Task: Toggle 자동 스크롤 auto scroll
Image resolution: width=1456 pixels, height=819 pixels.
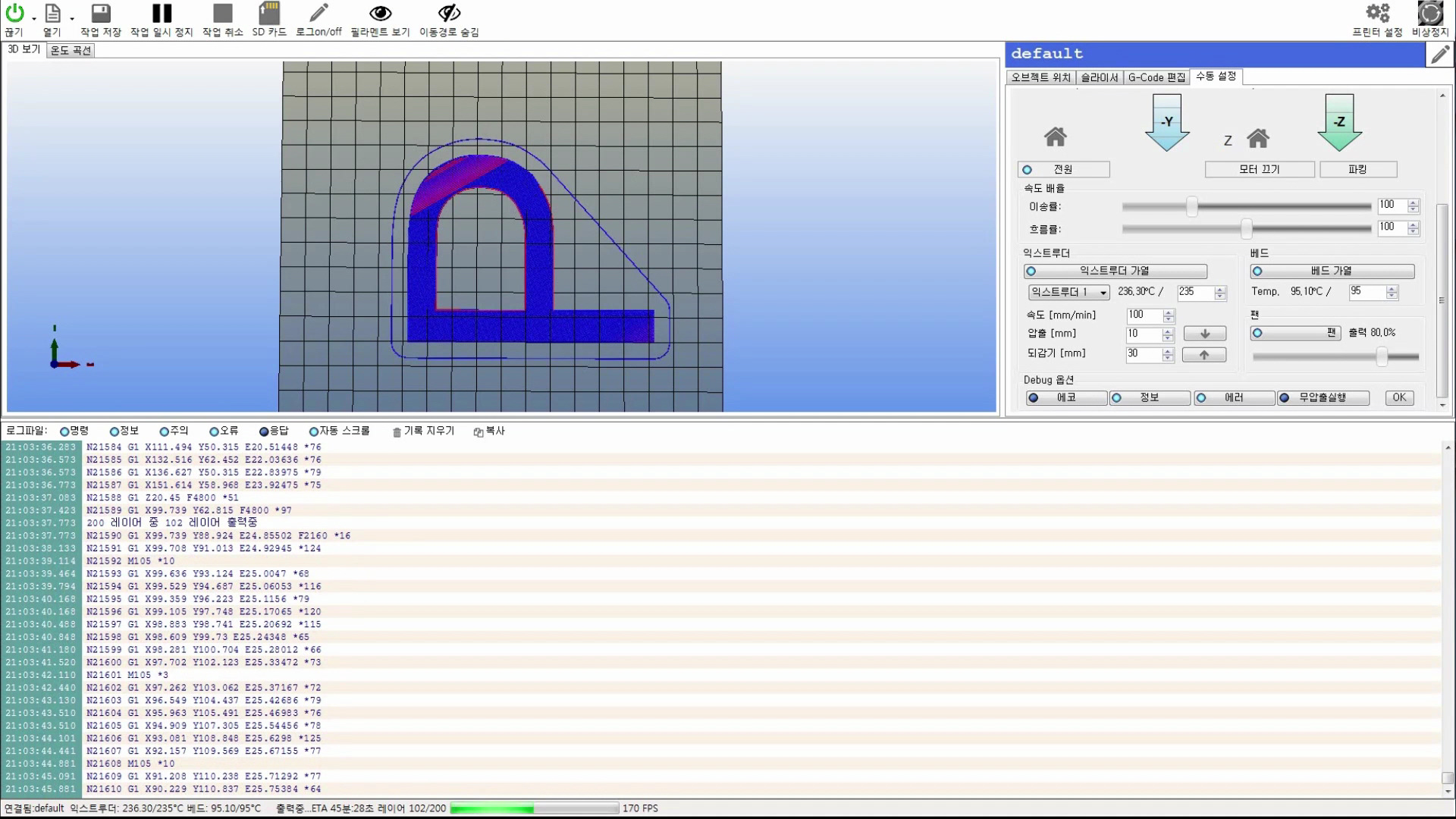Action: [x=339, y=431]
